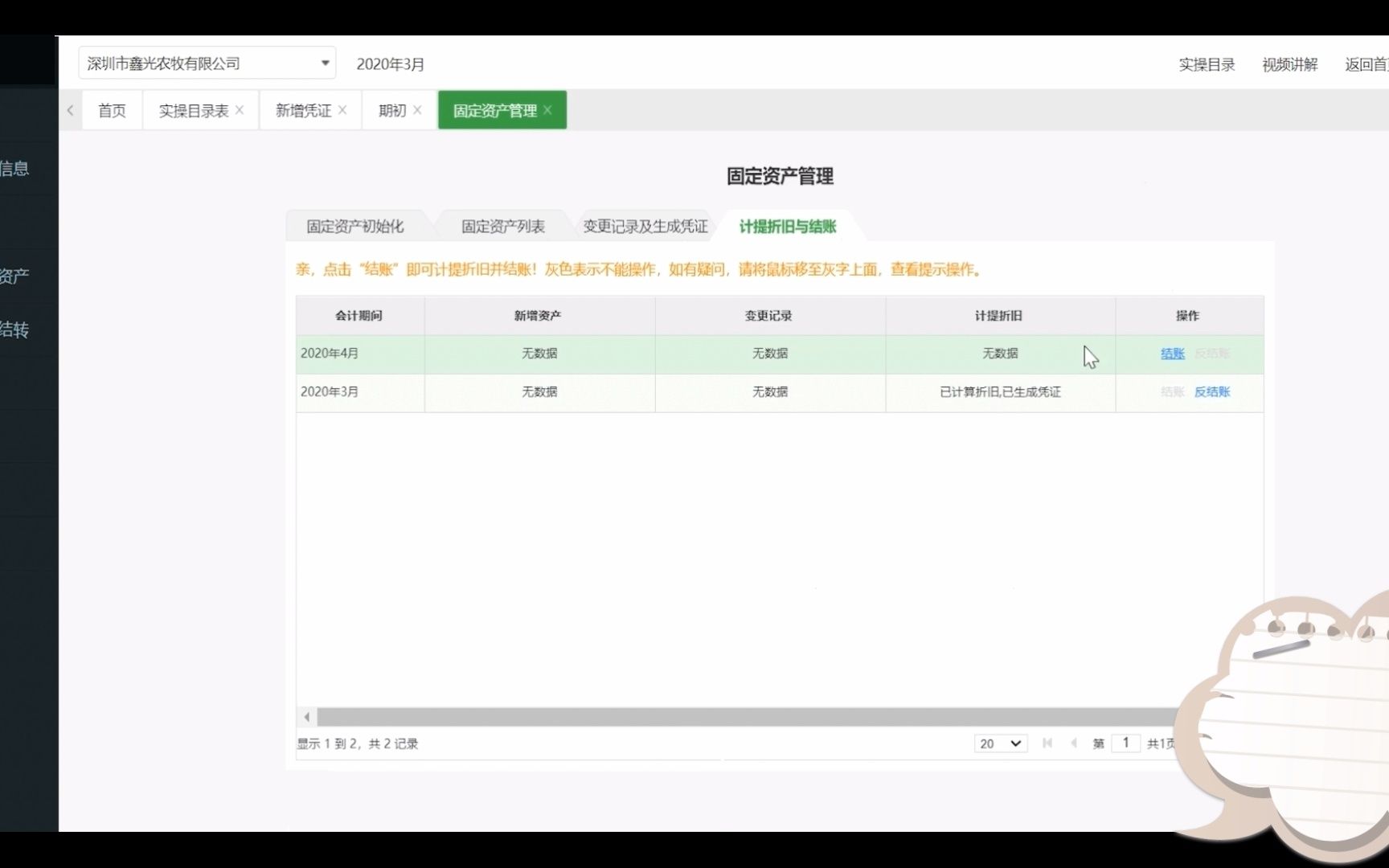
Task: Close the 实操目录表 tab
Action: coord(239,109)
